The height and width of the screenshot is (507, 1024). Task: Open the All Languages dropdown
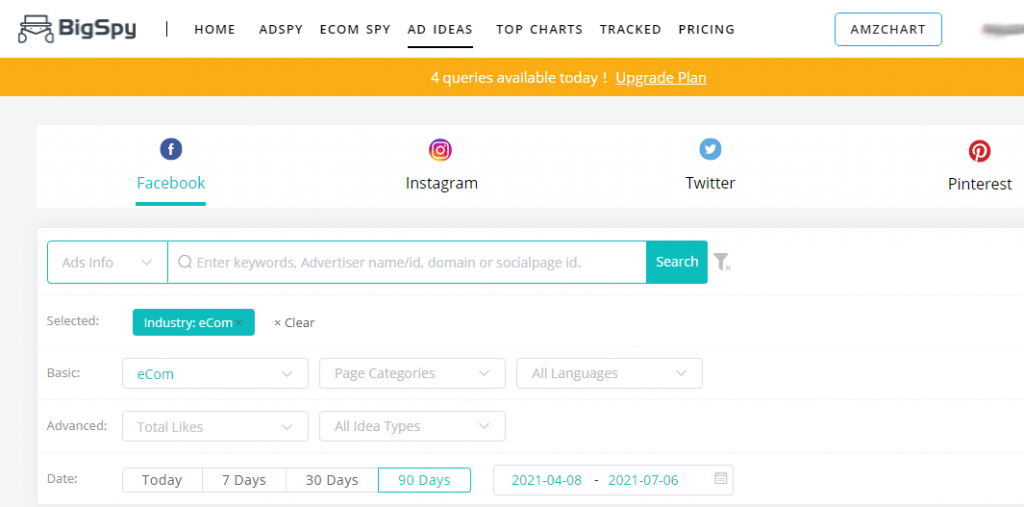point(609,374)
